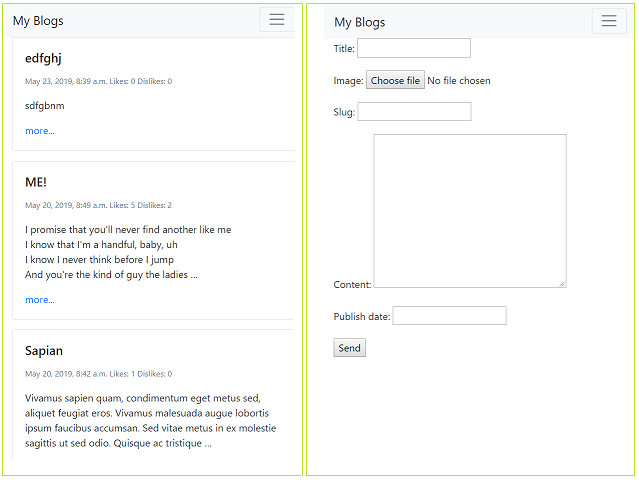
Task: Click inside the Content text area
Action: click(469, 210)
